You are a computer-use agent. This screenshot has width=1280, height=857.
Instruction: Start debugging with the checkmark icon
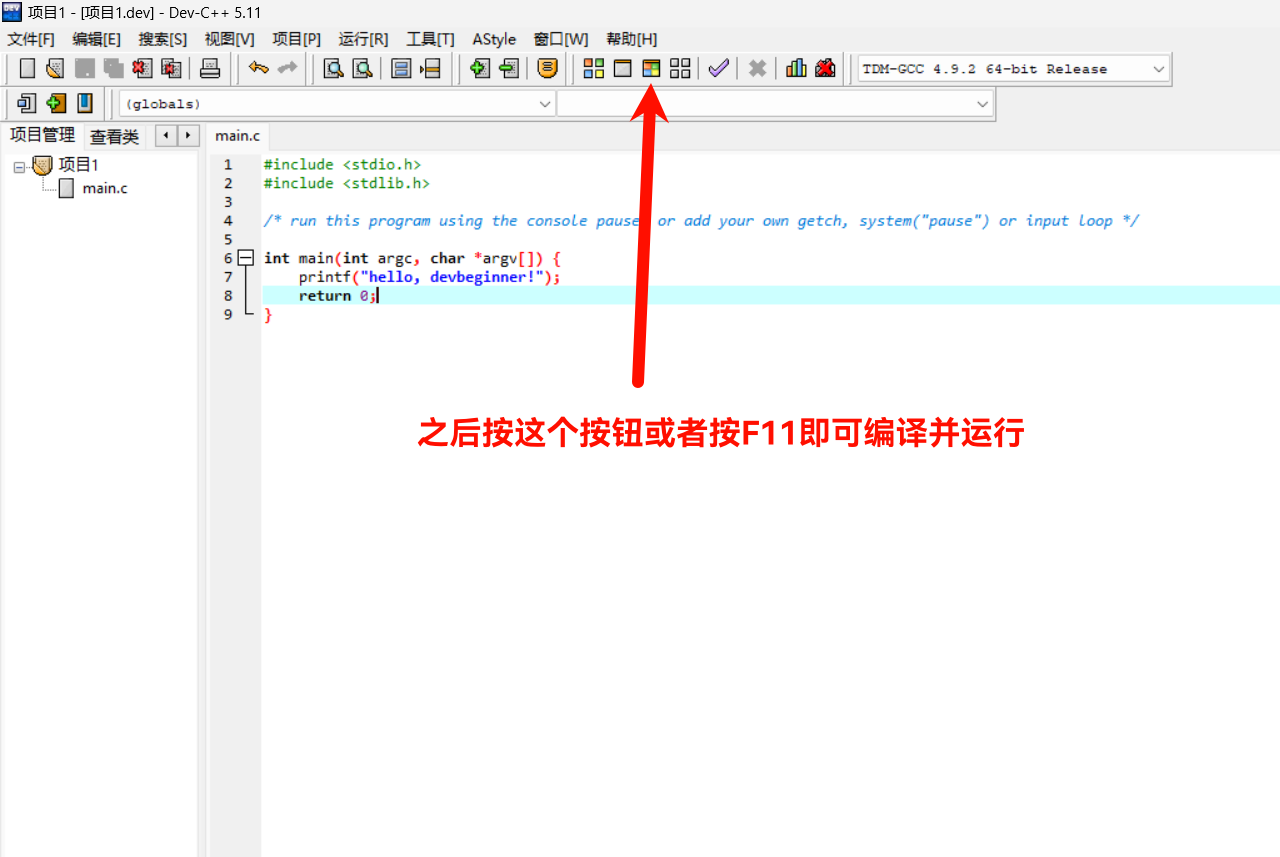(718, 69)
